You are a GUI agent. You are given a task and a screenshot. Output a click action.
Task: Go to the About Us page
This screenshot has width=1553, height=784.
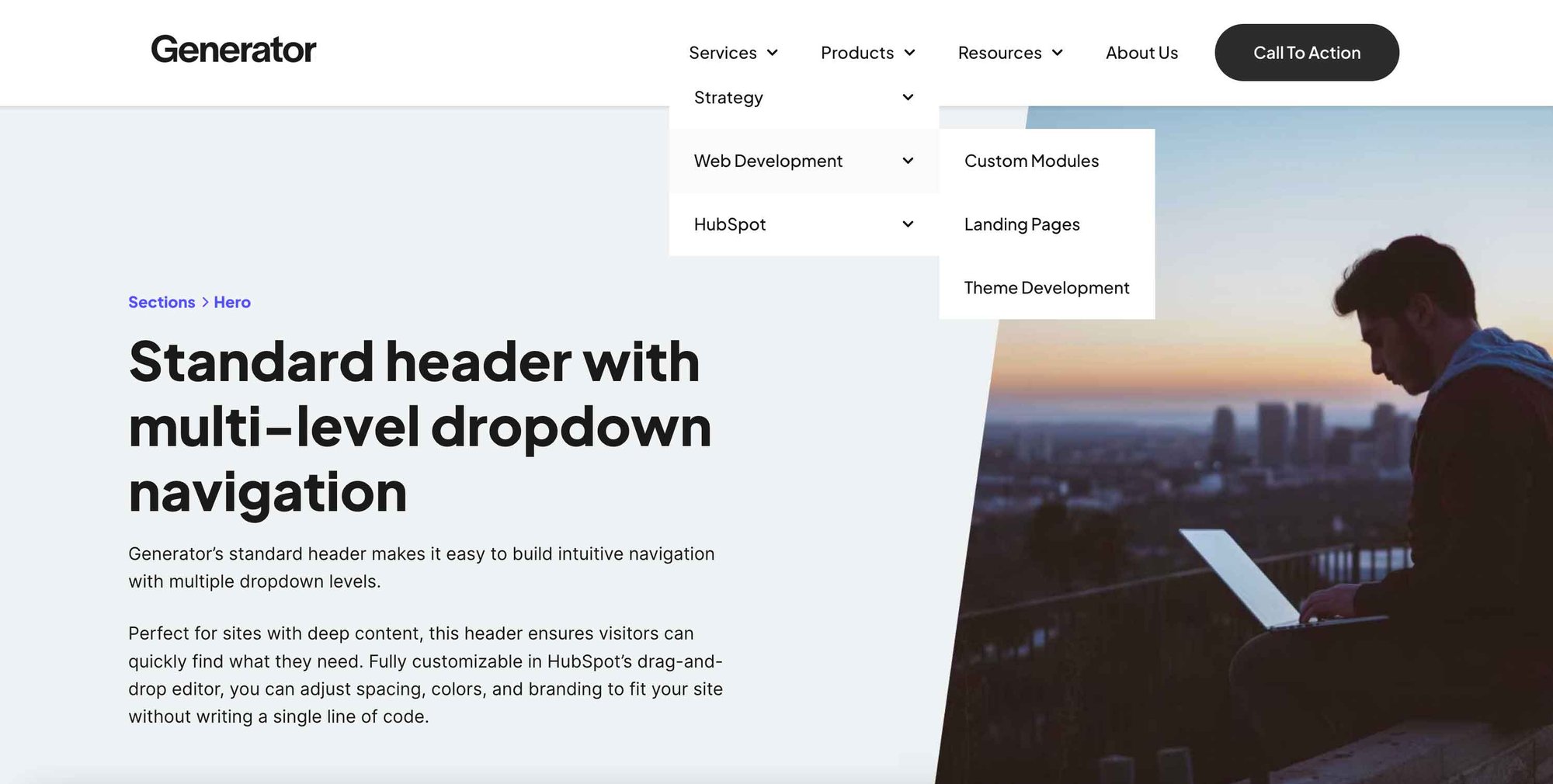point(1141,53)
